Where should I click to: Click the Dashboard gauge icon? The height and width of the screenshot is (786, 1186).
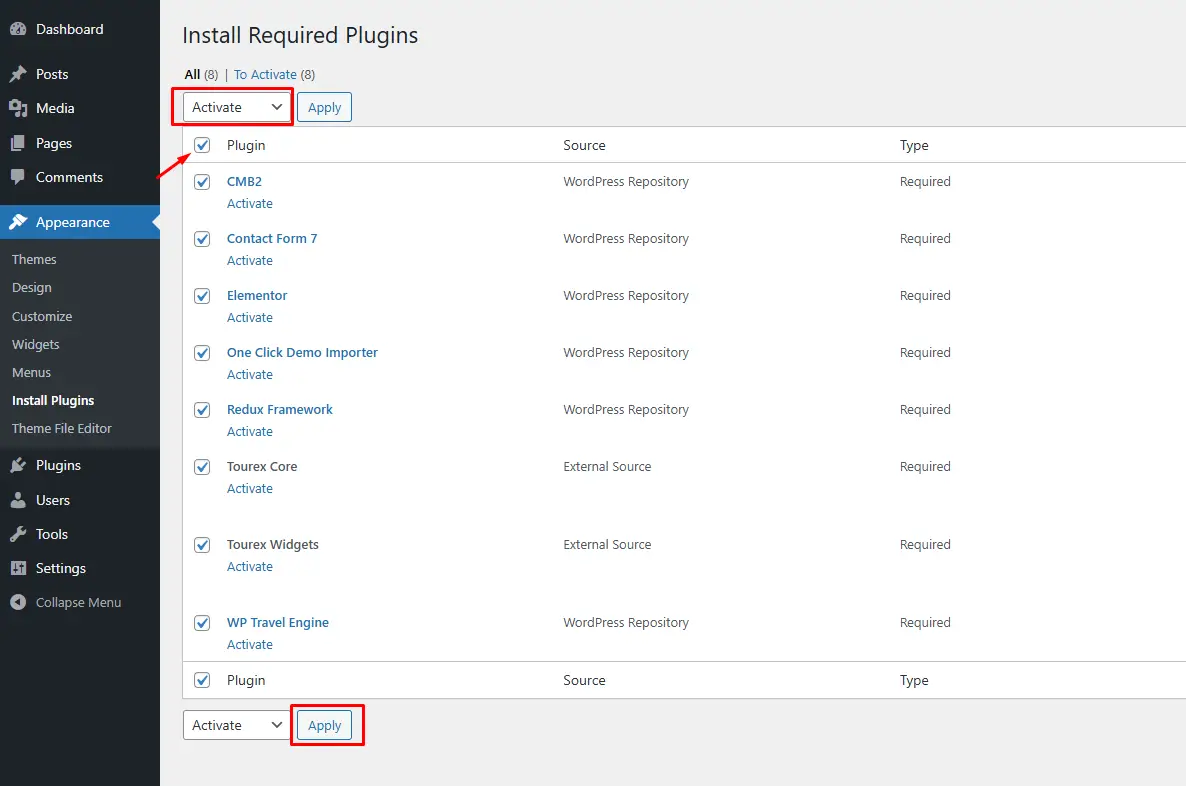18,30
